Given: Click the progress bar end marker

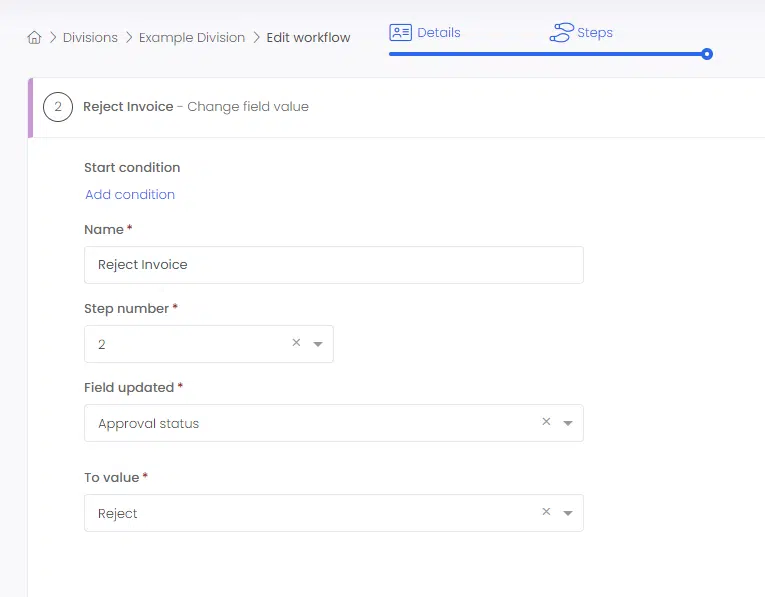Looking at the screenshot, I should click(x=707, y=54).
